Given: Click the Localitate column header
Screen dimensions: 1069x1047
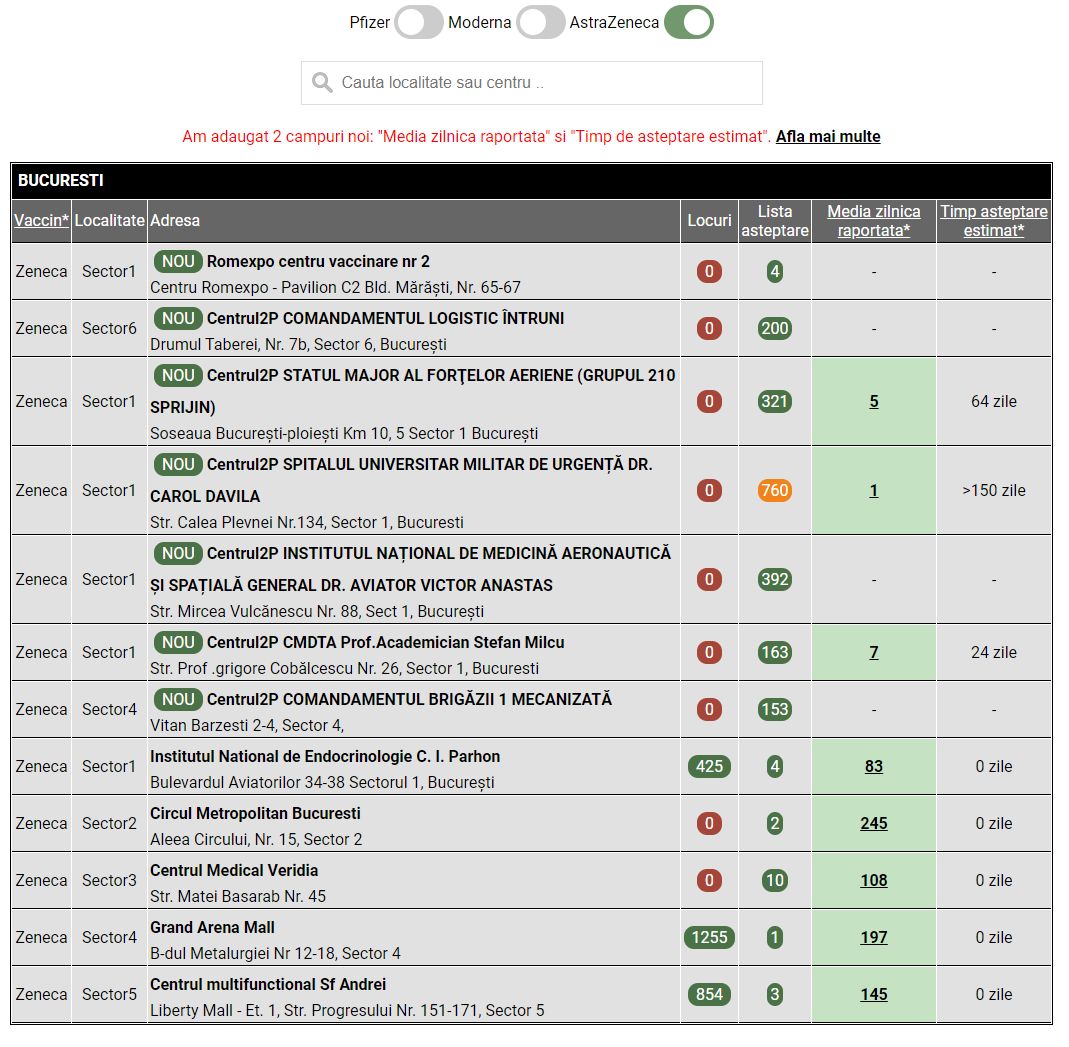Looking at the screenshot, I should (x=110, y=220).
